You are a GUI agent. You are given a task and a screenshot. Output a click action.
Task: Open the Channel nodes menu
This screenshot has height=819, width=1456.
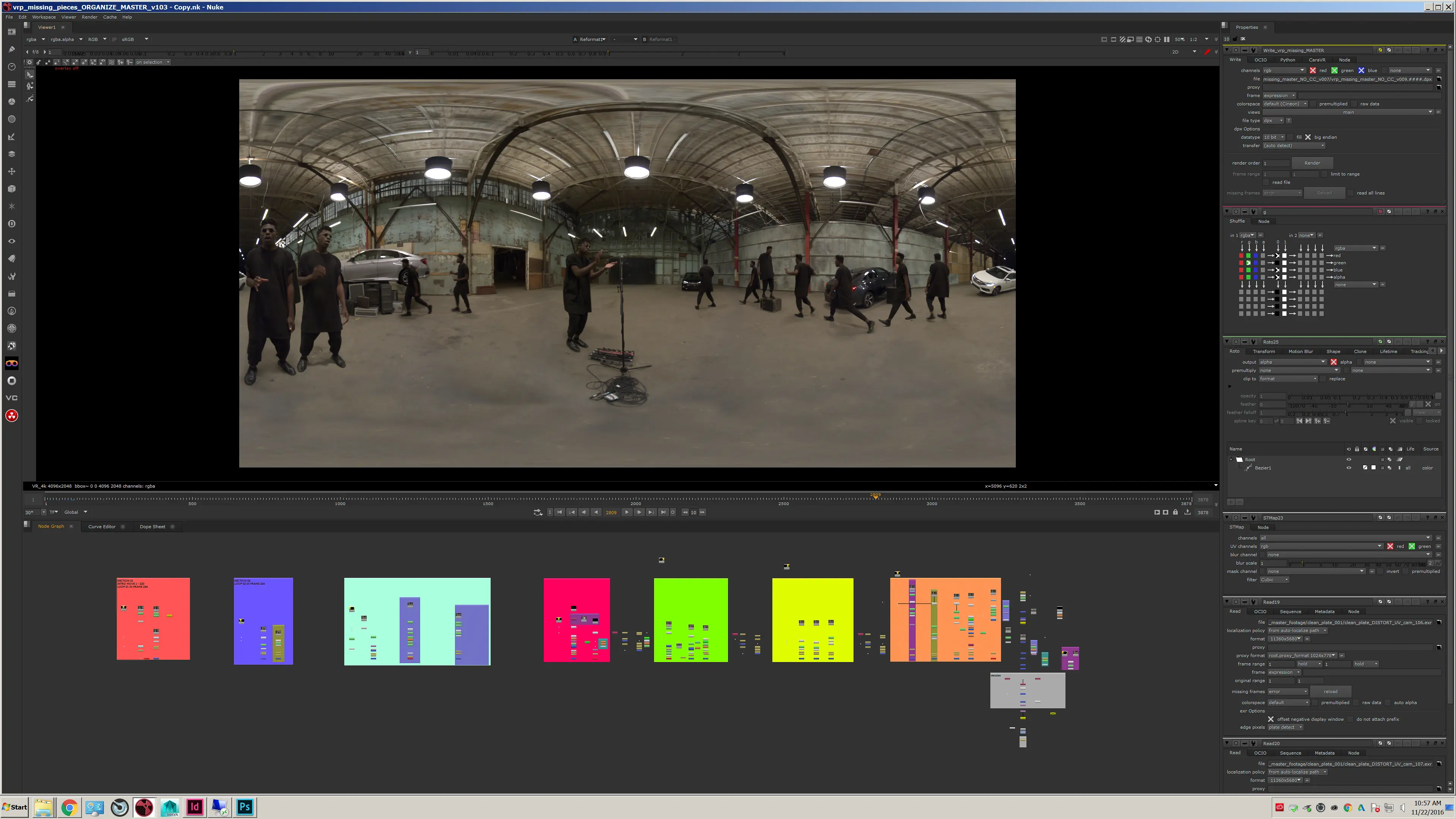tap(11, 84)
